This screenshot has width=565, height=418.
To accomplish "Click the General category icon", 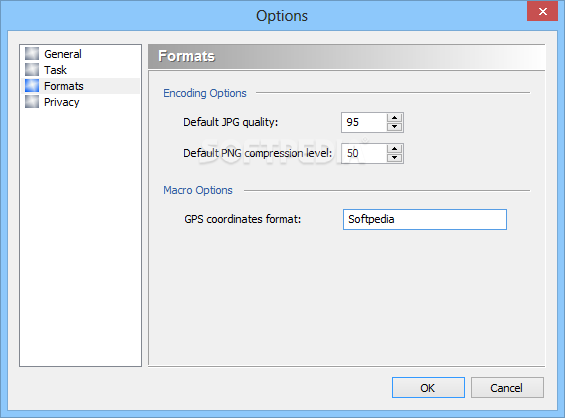I will tap(32, 54).
